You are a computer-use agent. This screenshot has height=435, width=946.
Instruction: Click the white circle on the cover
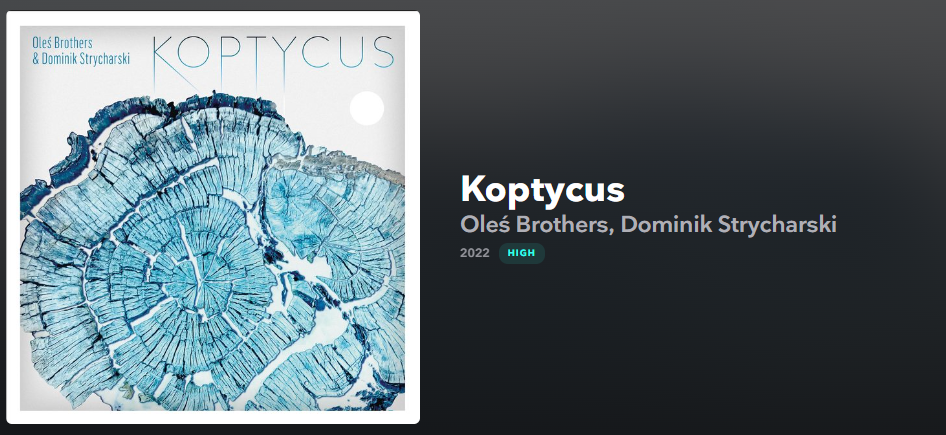click(367, 108)
